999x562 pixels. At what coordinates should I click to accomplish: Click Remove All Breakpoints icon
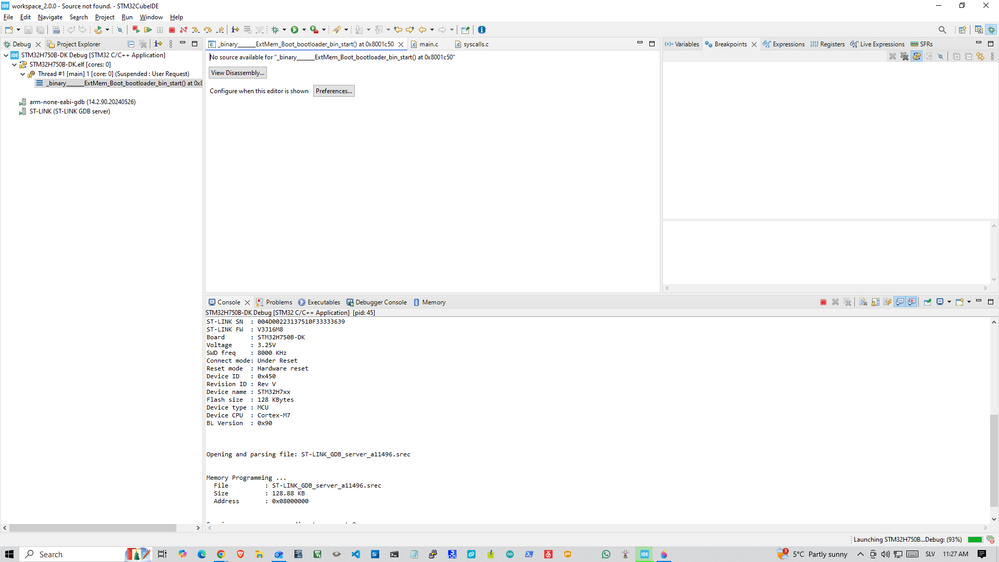click(904, 57)
